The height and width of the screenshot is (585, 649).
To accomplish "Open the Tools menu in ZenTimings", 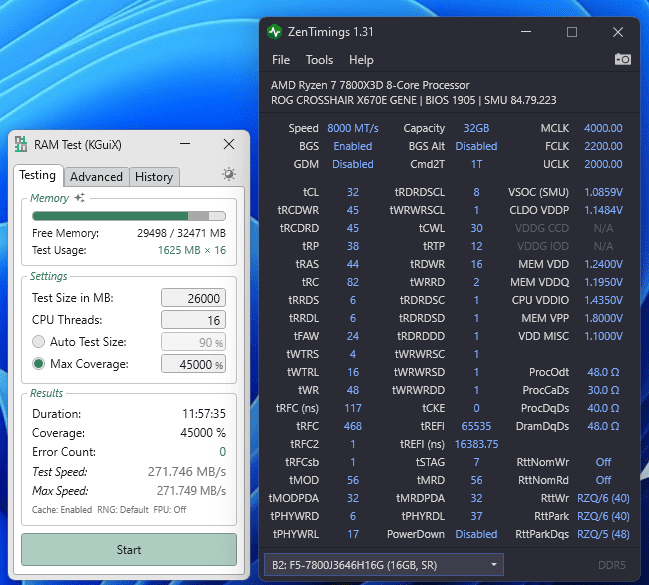I will pyautogui.click(x=319, y=60).
